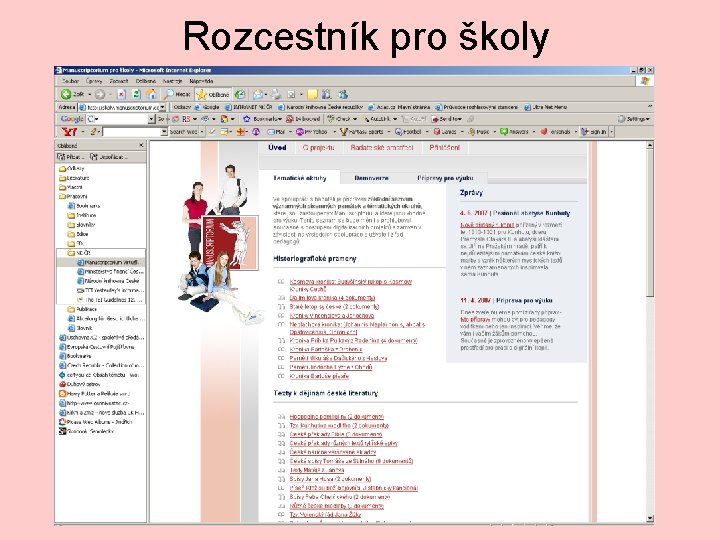Click the Yahoo toolbar search field
The image size is (720, 540).
click(135, 132)
